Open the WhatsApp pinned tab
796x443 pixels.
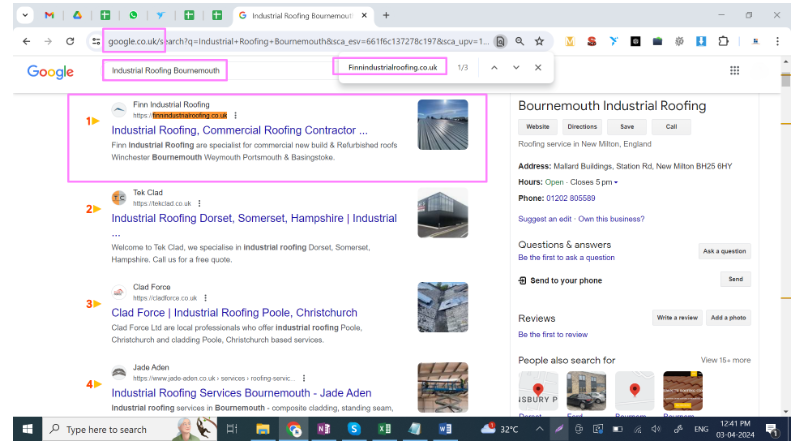coord(133,15)
